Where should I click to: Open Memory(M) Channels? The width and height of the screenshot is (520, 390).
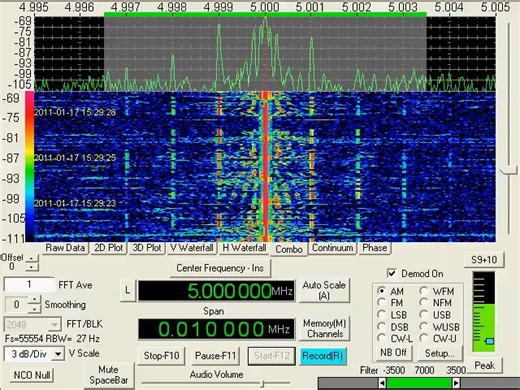pos(324,328)
